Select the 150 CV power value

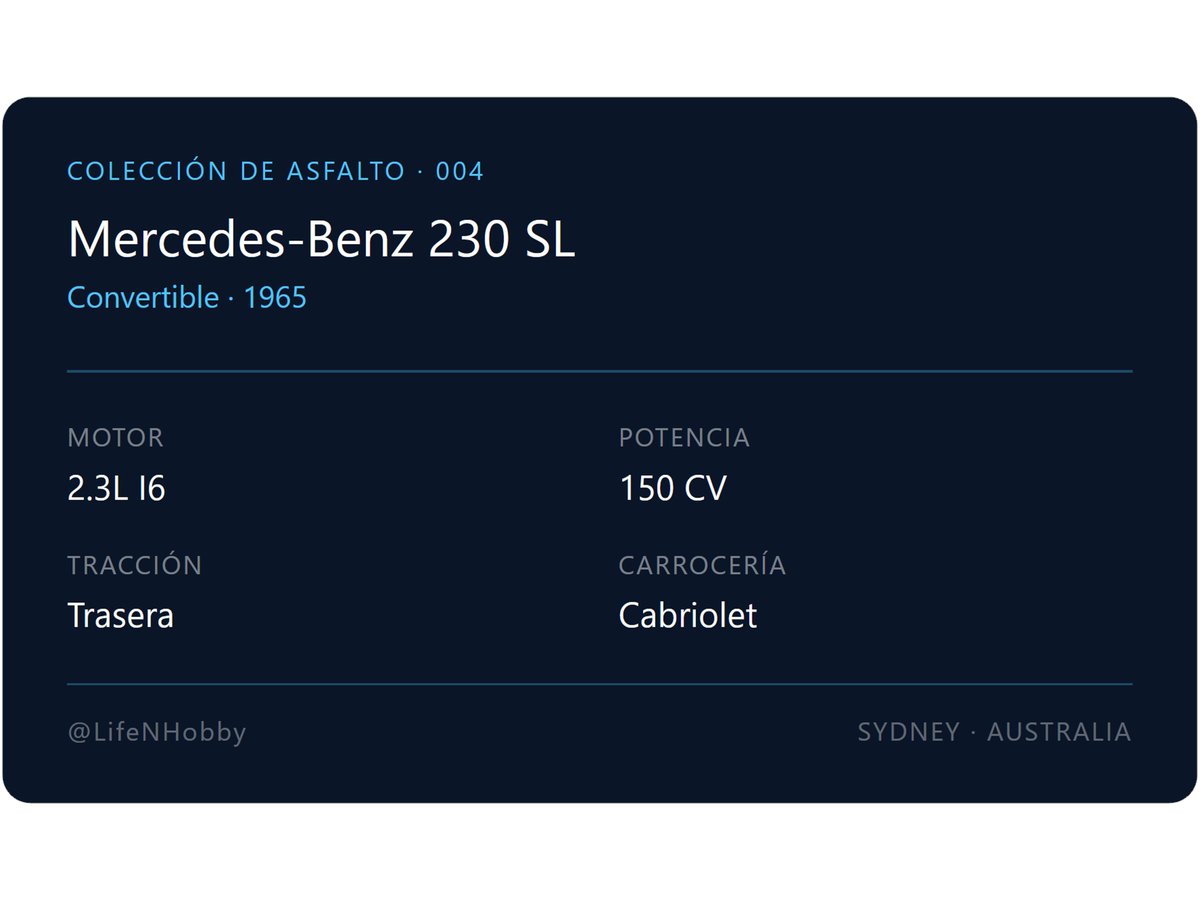pyautogui.click(x=672, y=489)
